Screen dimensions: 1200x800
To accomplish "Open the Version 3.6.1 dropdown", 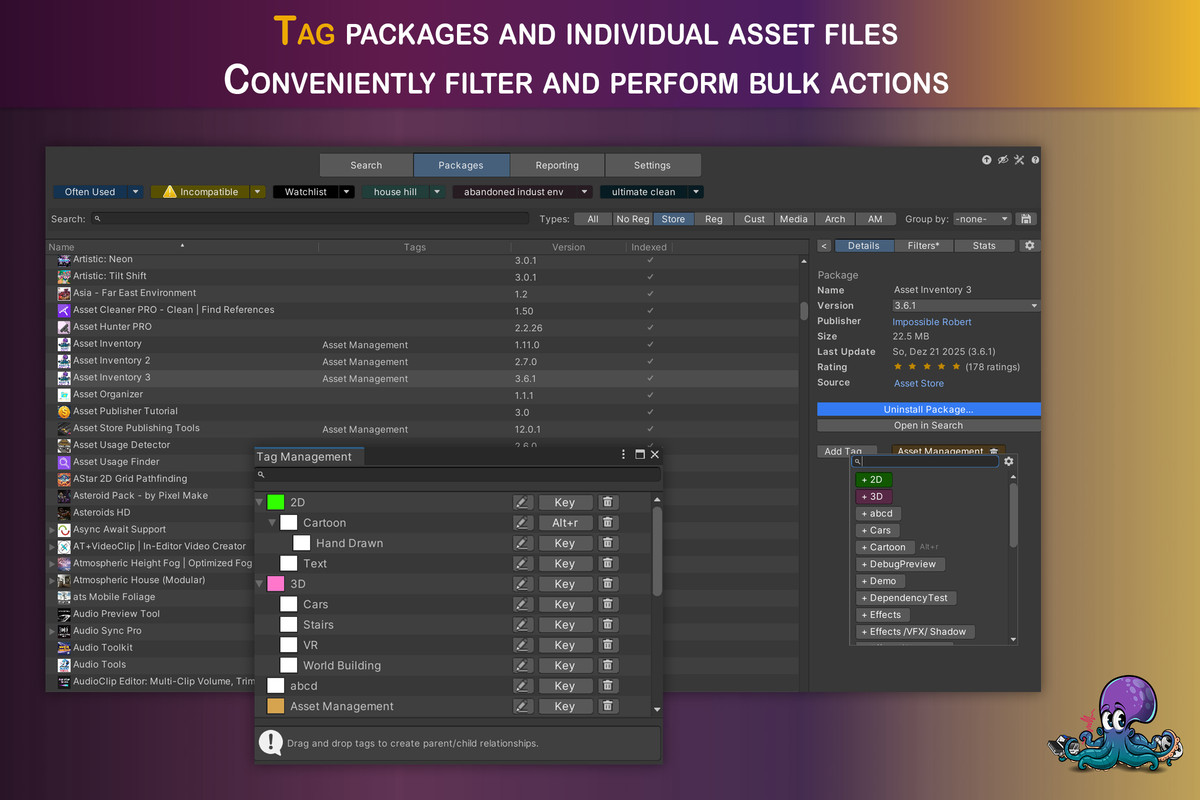I will (965, 305).
